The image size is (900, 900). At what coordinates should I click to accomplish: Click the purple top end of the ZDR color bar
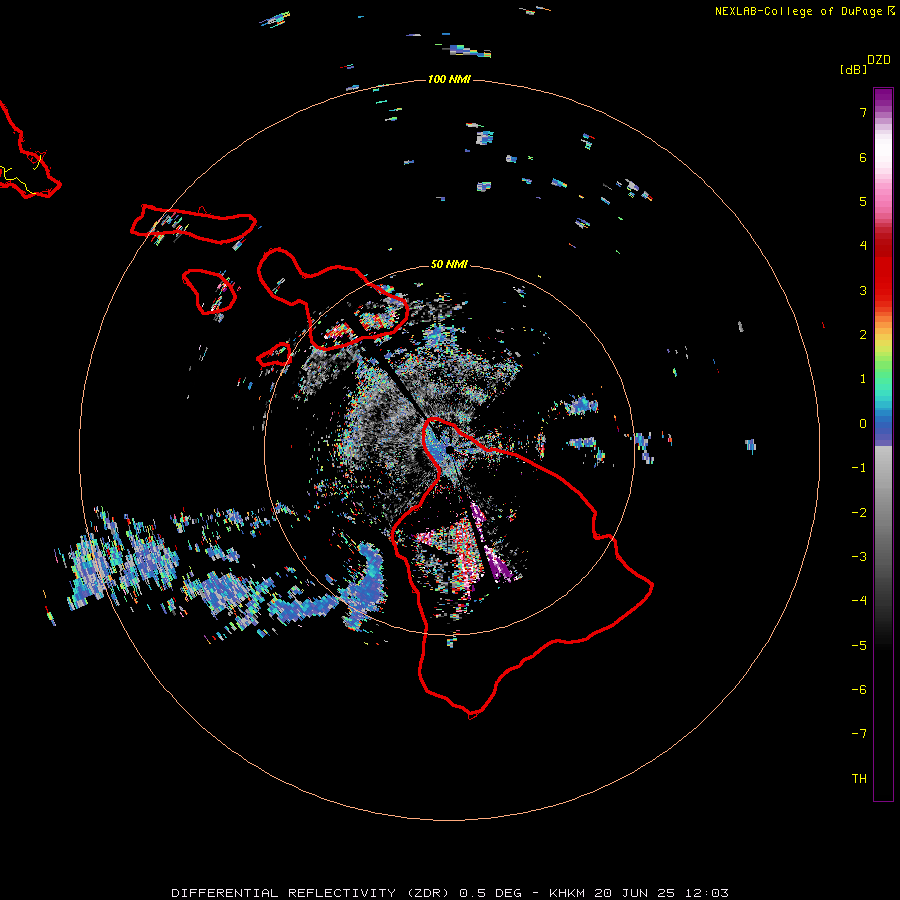pos(883,96)
